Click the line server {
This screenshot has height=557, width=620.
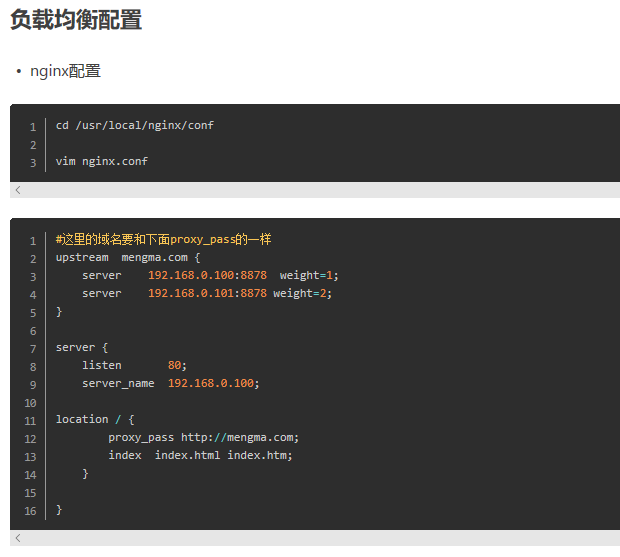(x=82, y=347)
